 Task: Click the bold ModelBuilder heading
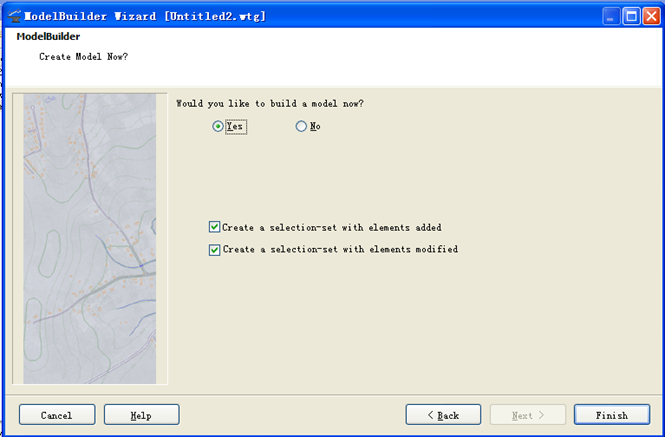tap(49, 37)
